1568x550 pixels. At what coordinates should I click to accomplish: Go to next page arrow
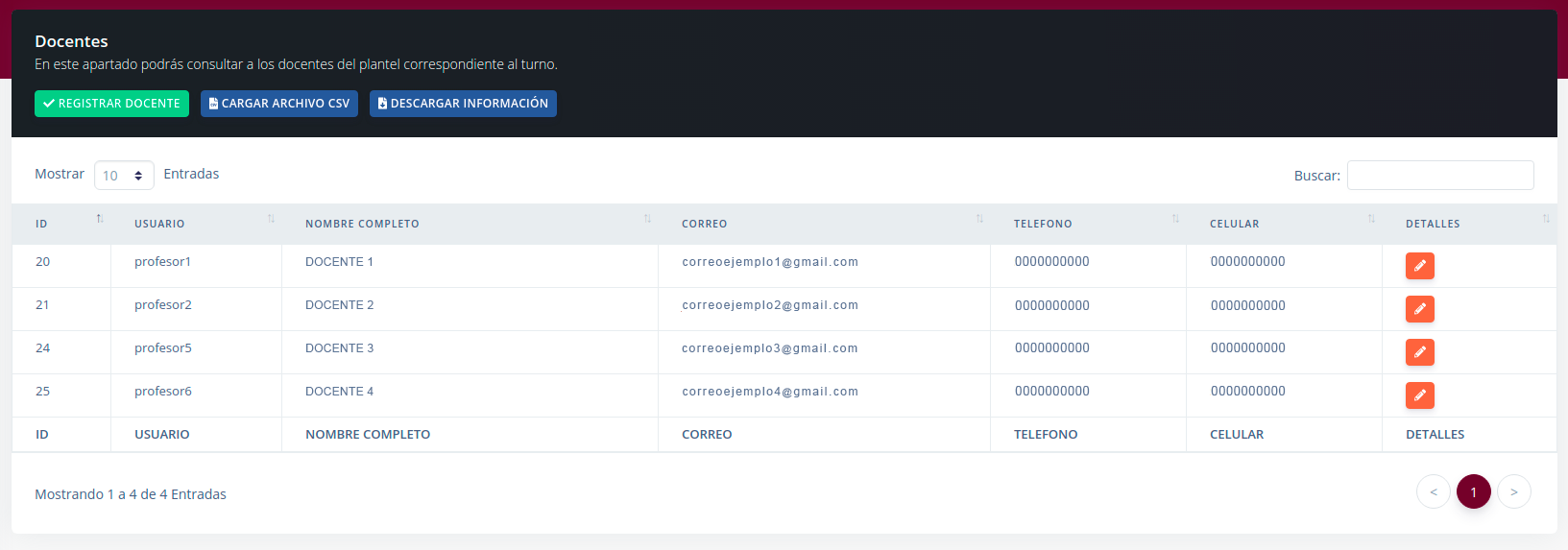tap(1513, 492)
